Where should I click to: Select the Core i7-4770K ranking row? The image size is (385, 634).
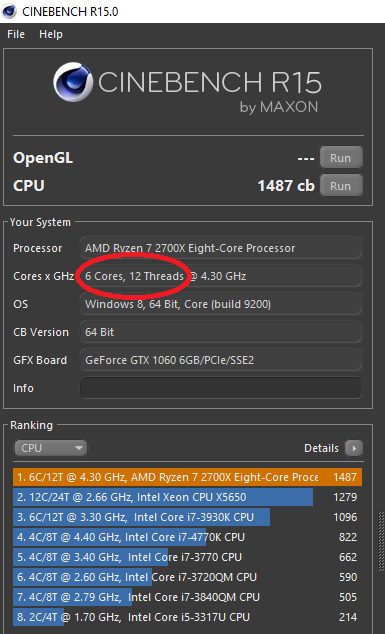tap(187, 537)
